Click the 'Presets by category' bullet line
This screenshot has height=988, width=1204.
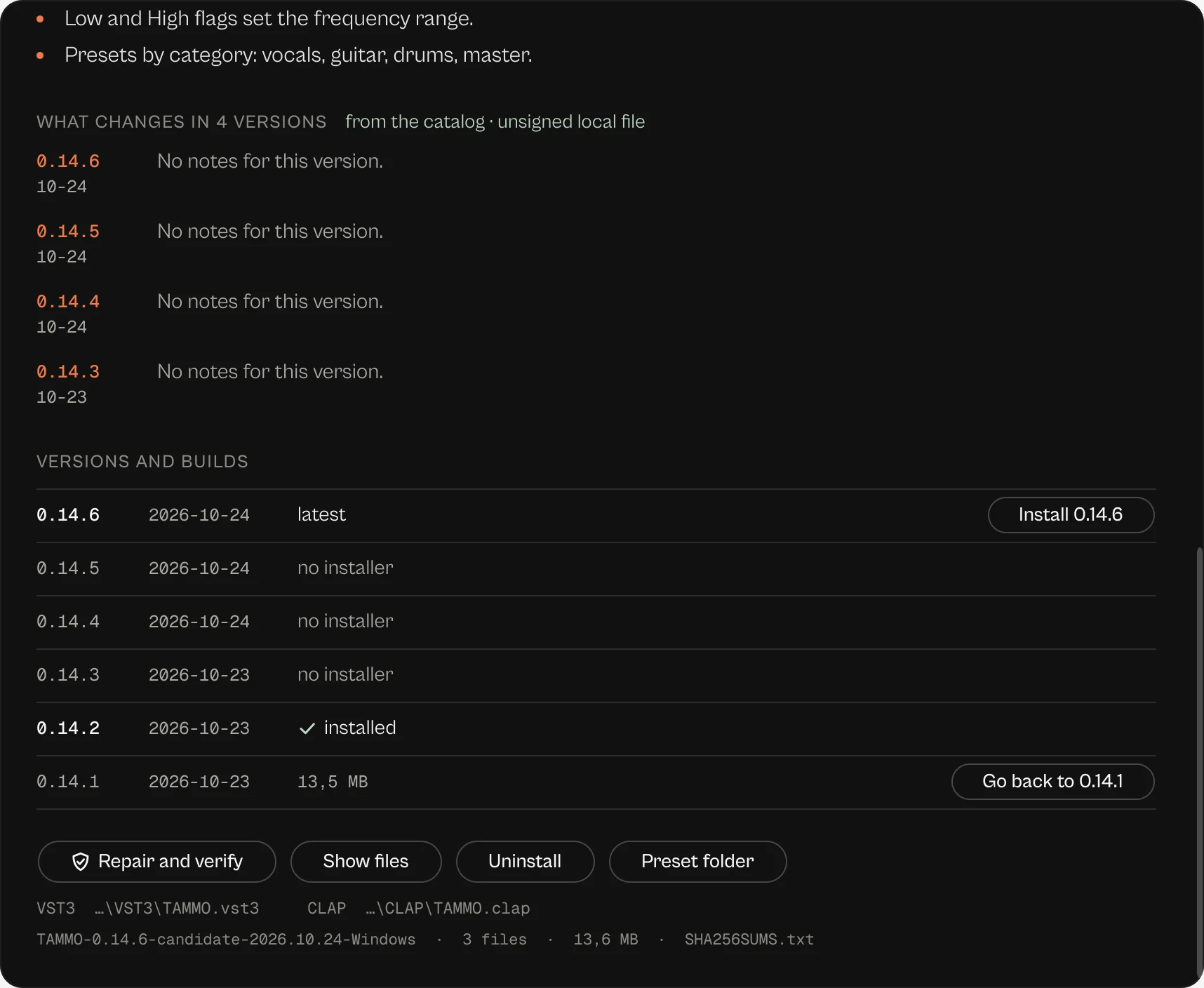click(298, 55)
